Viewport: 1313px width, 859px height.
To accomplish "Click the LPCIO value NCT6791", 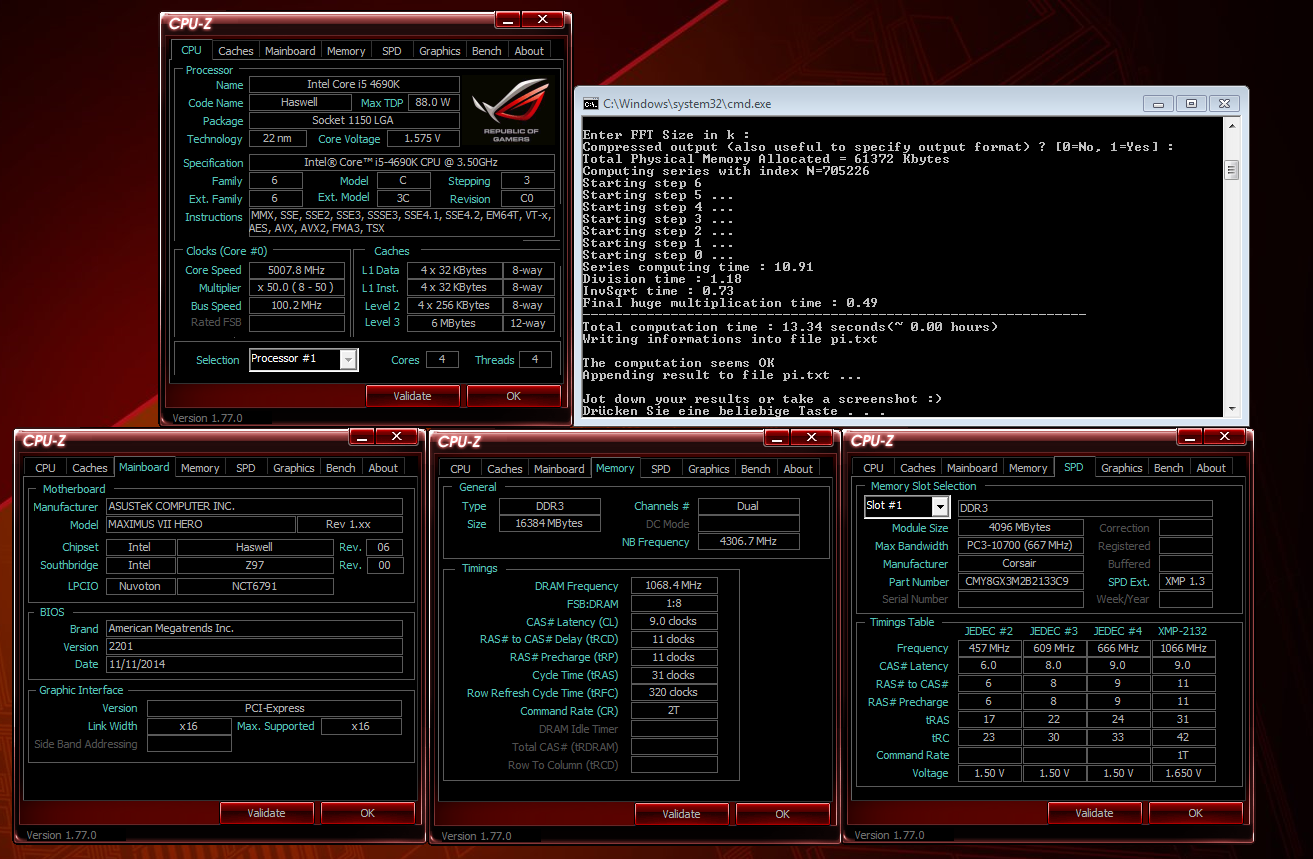I will click(x=255, y=586).
